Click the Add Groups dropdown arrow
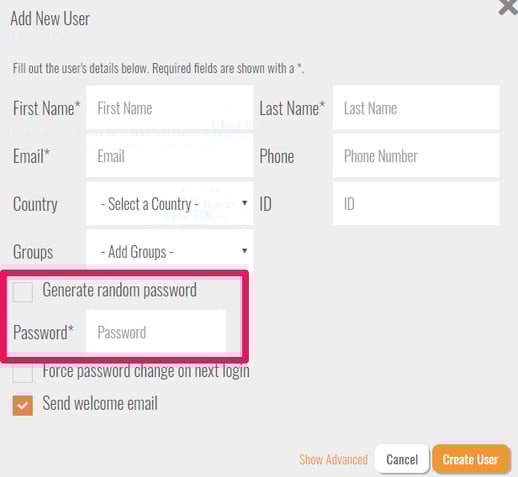 [x=245, y=250]
